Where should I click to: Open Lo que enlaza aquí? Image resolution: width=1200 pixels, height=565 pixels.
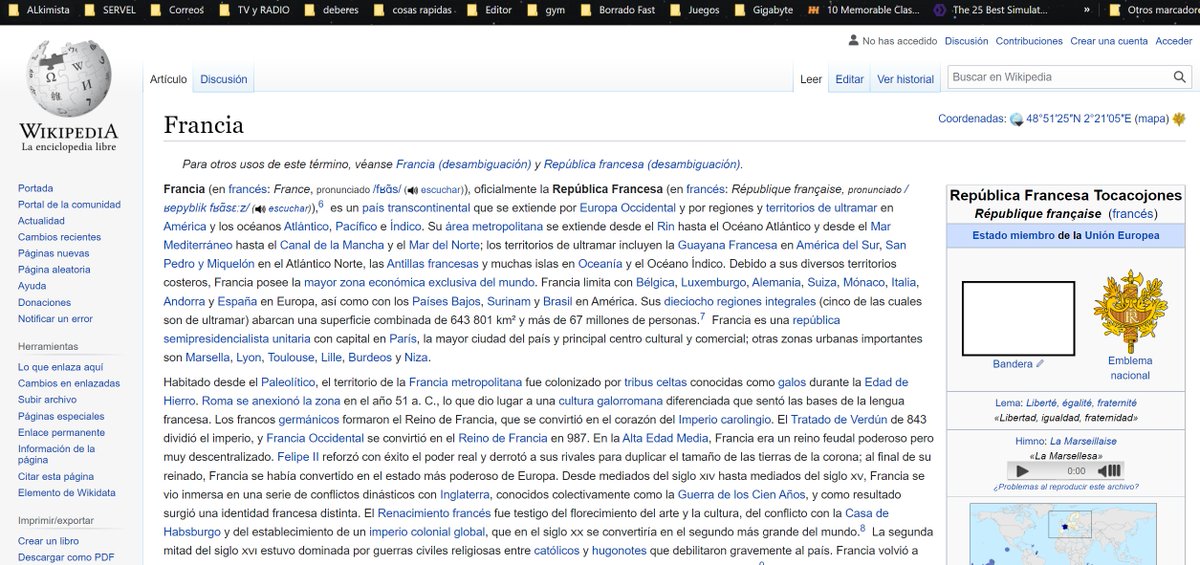pyautogui.click(x=61, y=367)
